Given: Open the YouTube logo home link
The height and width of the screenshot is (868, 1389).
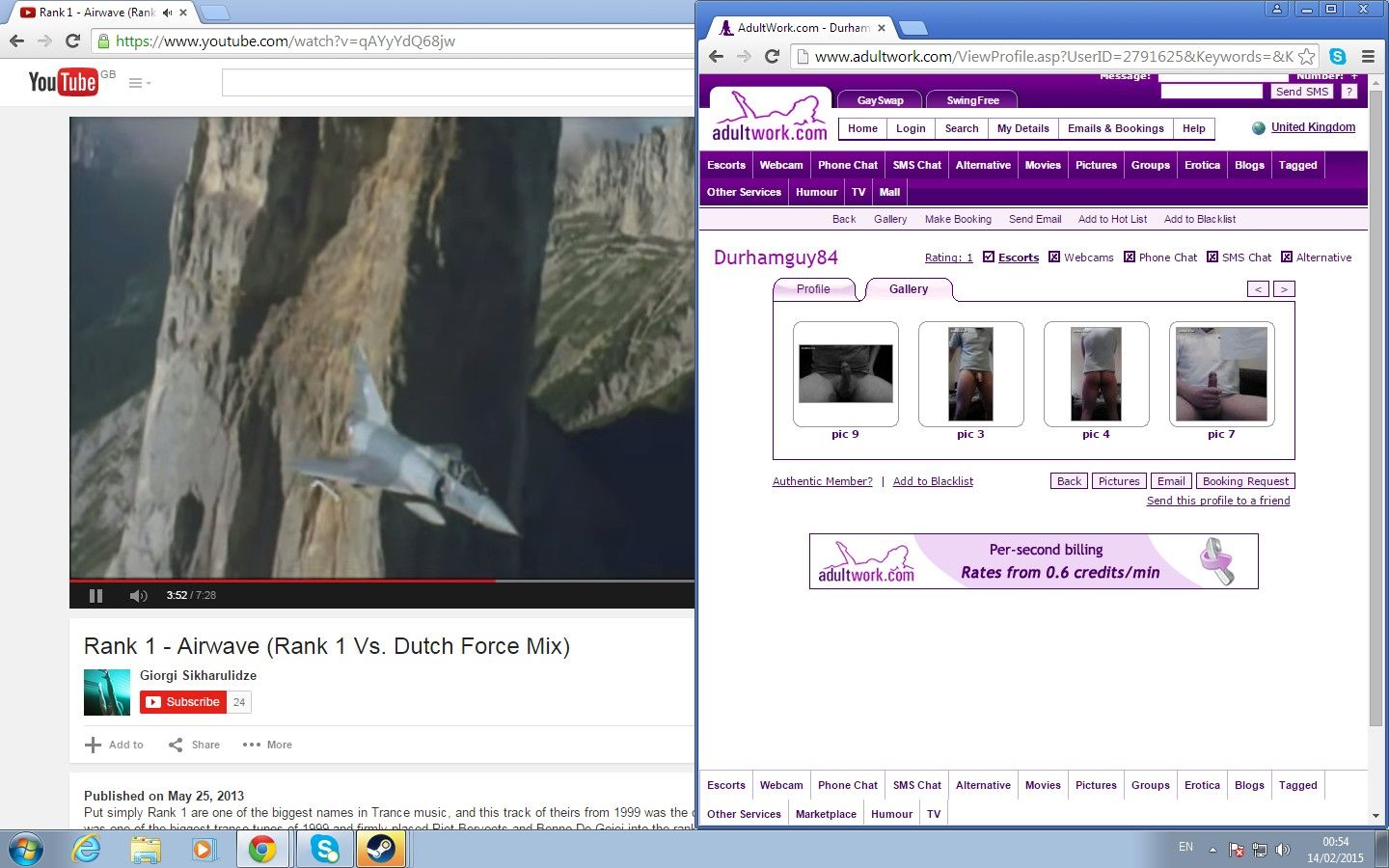Looking at the screenshot, I should click(x=63, y=82).
